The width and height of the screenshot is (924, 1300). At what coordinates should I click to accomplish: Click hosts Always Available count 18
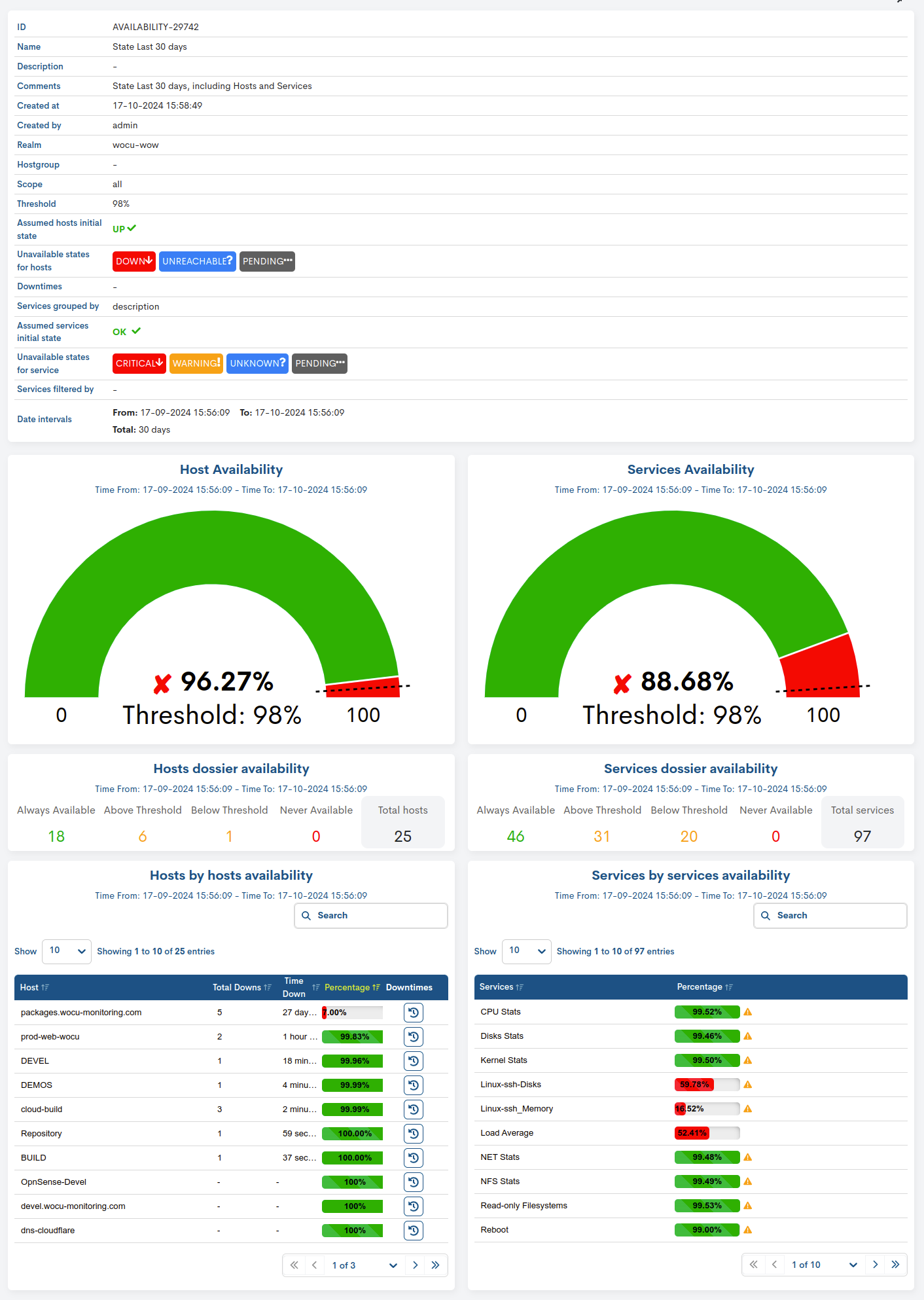click(x=56, y=837)
